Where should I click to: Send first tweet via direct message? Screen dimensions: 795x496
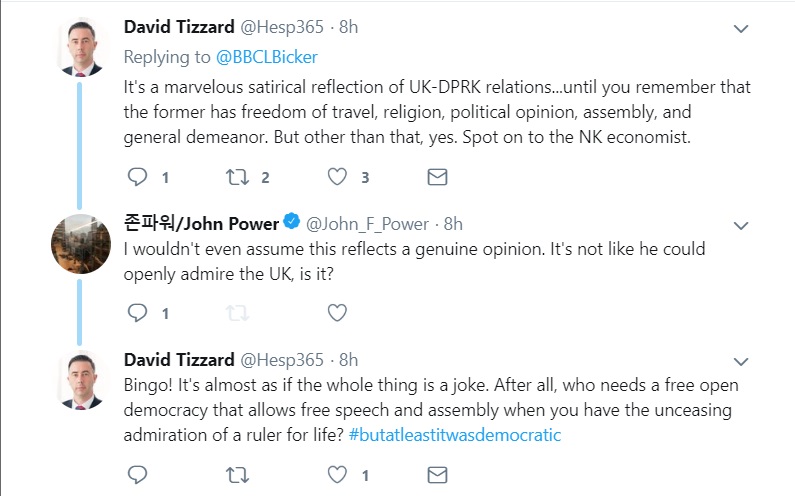tap(437, 177)
